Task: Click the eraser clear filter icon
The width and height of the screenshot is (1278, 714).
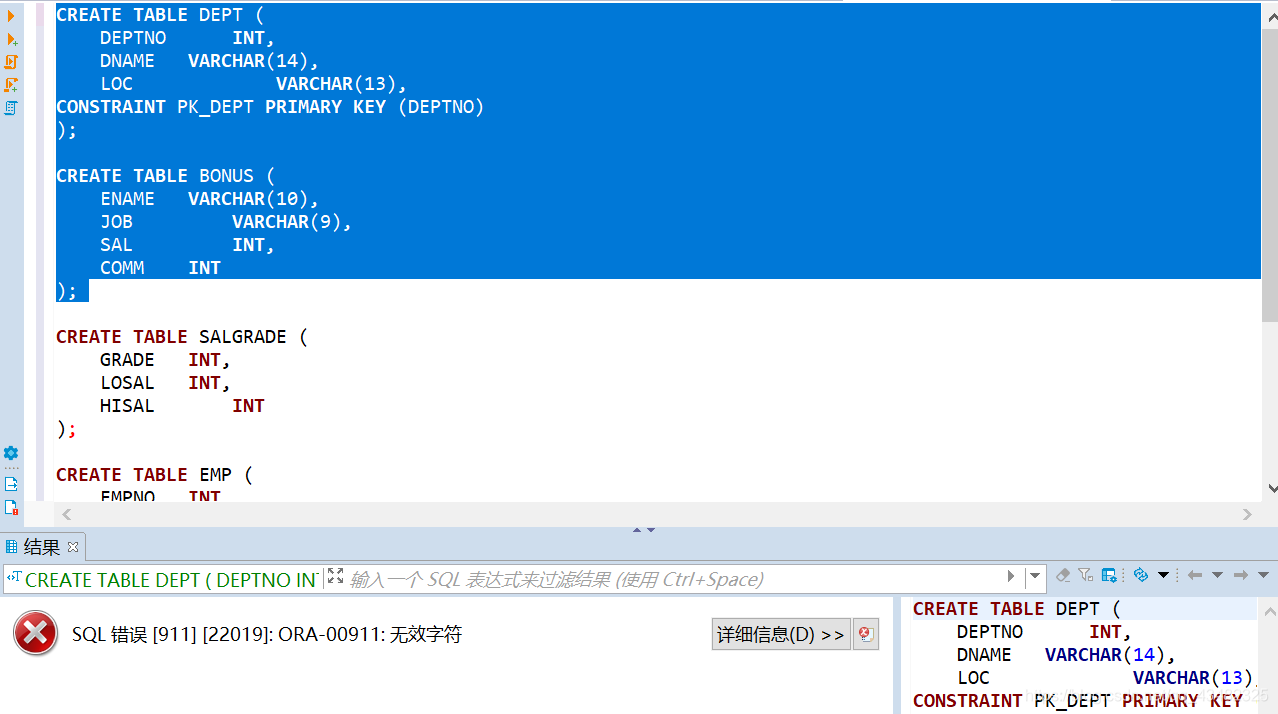Action: click(x=1063, y=575)
